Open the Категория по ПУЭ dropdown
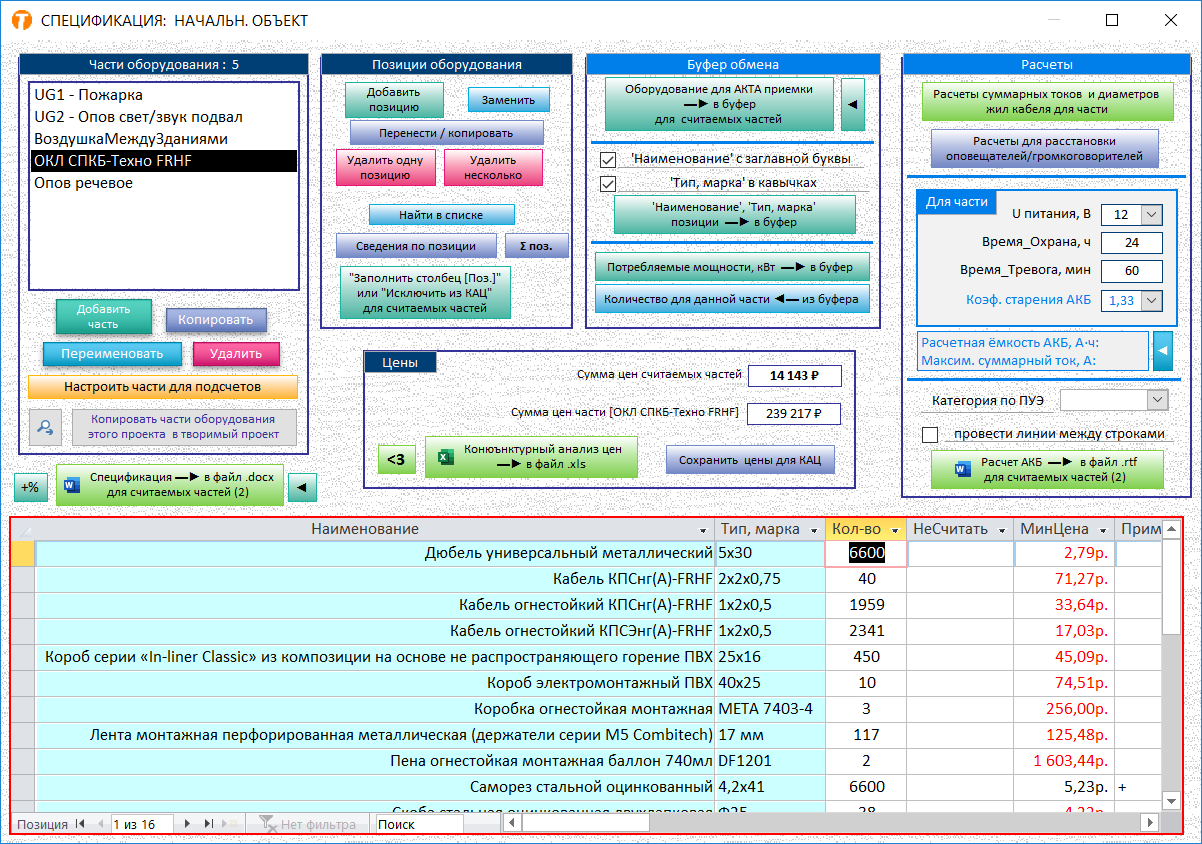The height and width of the screenshot is (844, 1202). [1157, 400]
